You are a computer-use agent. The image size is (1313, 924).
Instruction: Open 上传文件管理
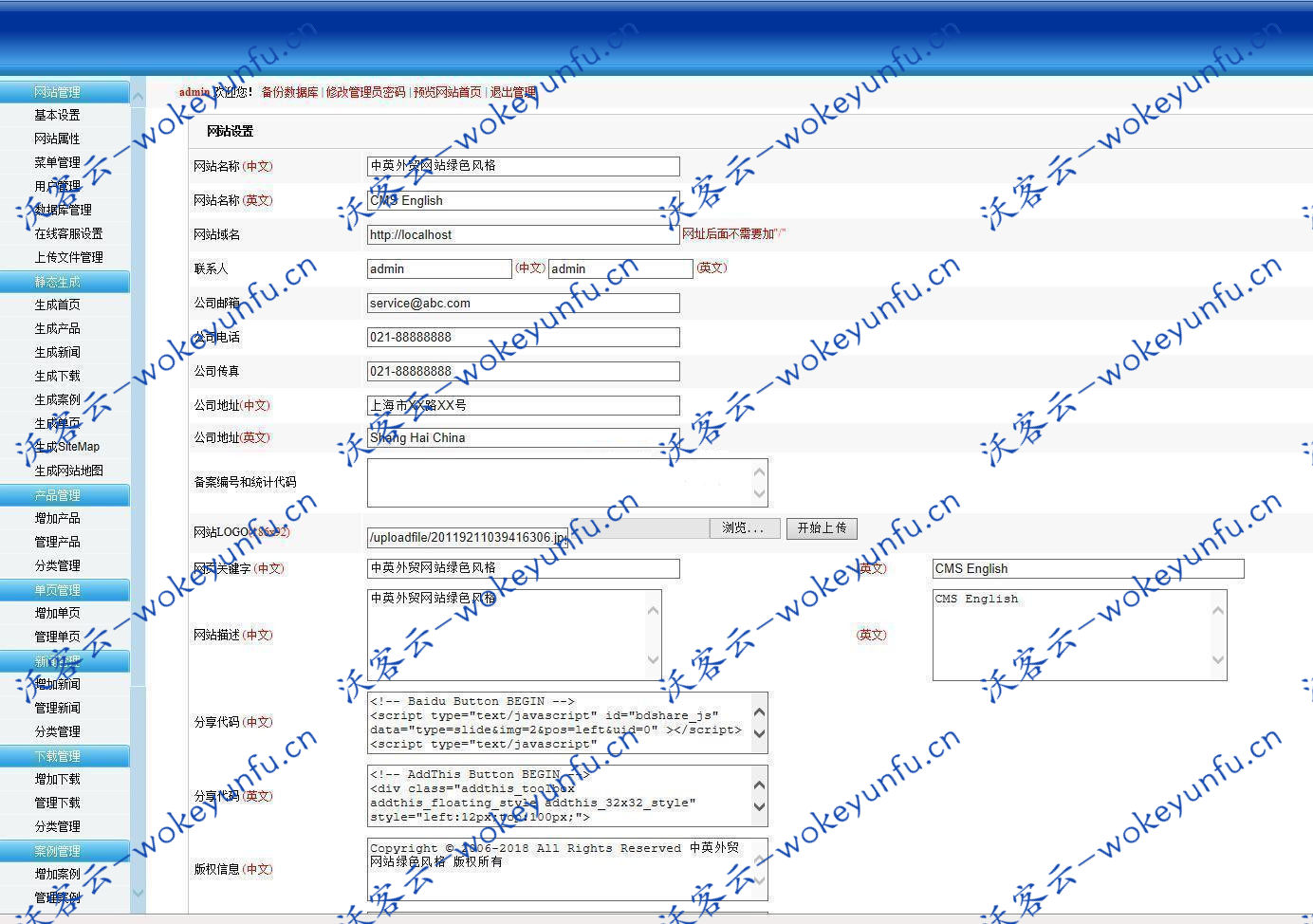(68, 257)
